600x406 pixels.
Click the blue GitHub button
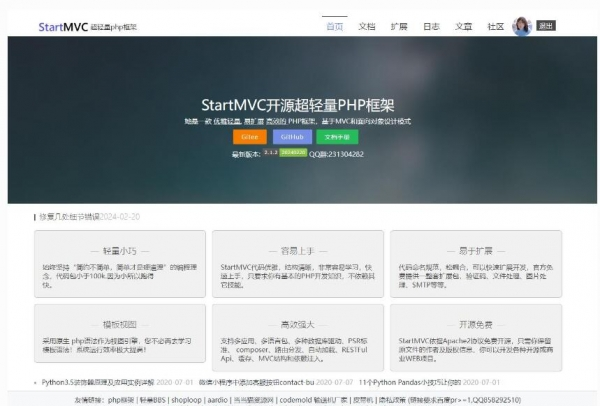pyautogui.click(x=292, y=137)
